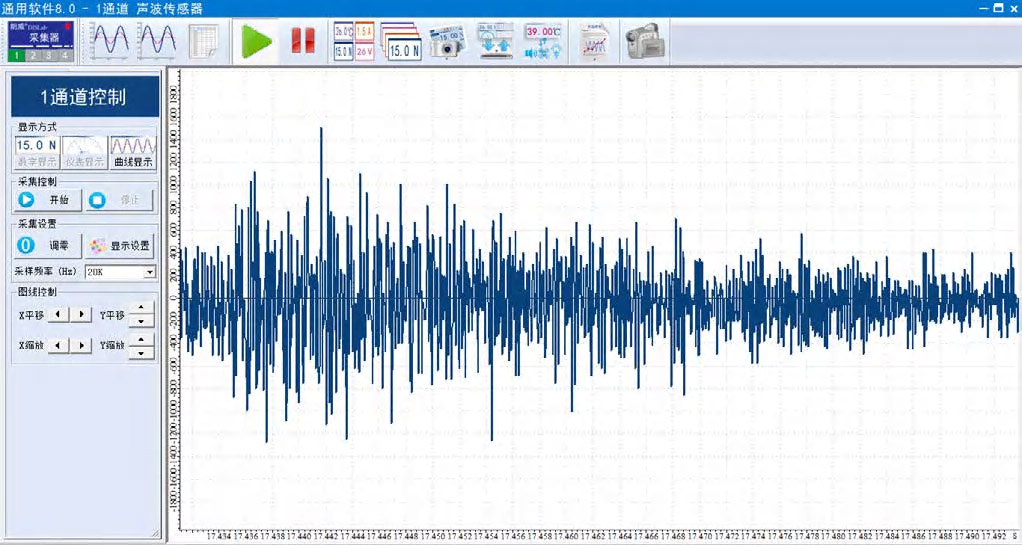Screen dimensions: 1022x545
Task: Take a snapshot with the camera icon
Action: pos(447,42)
